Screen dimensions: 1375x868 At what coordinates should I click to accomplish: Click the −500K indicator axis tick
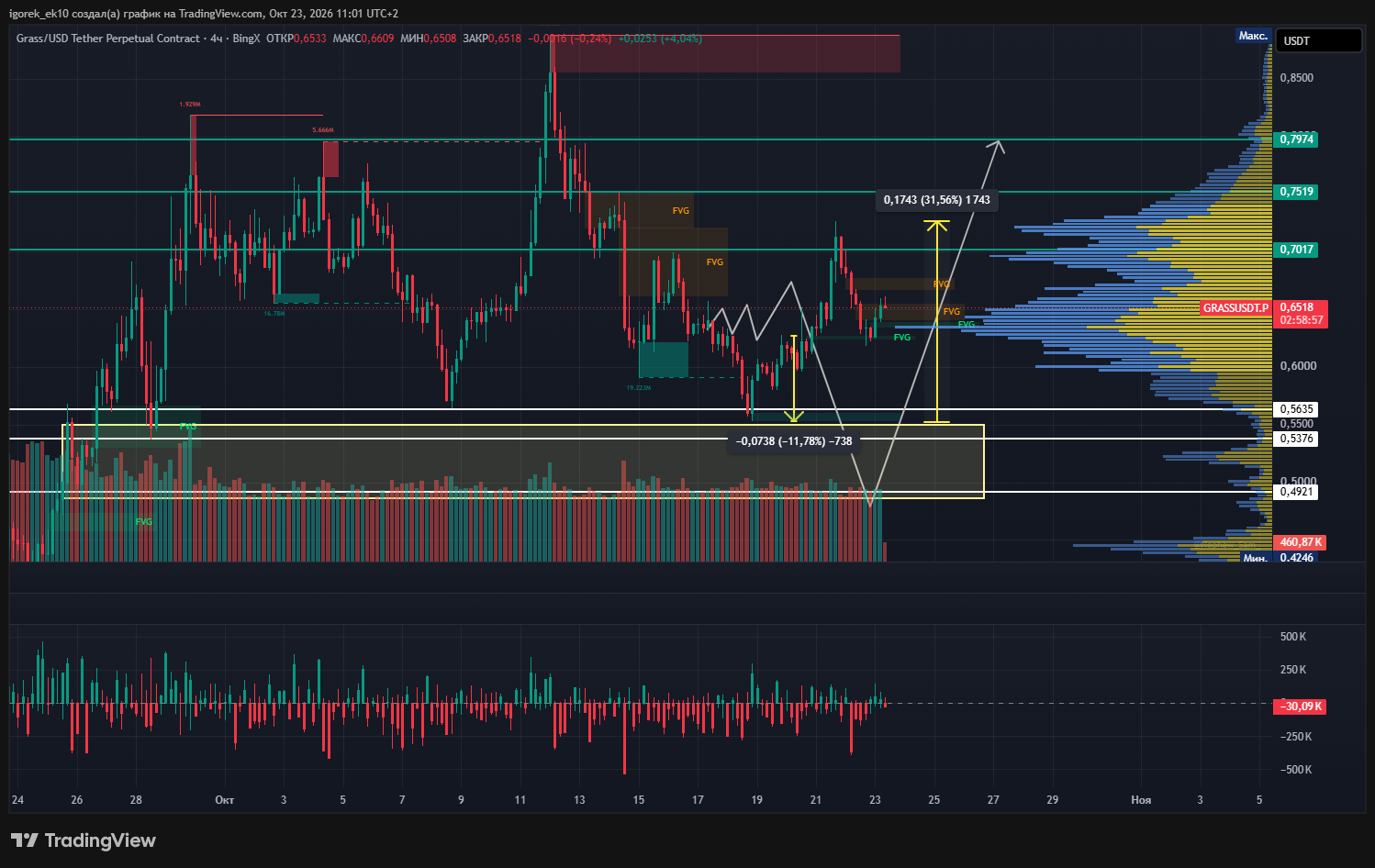tap(1296, 770)
